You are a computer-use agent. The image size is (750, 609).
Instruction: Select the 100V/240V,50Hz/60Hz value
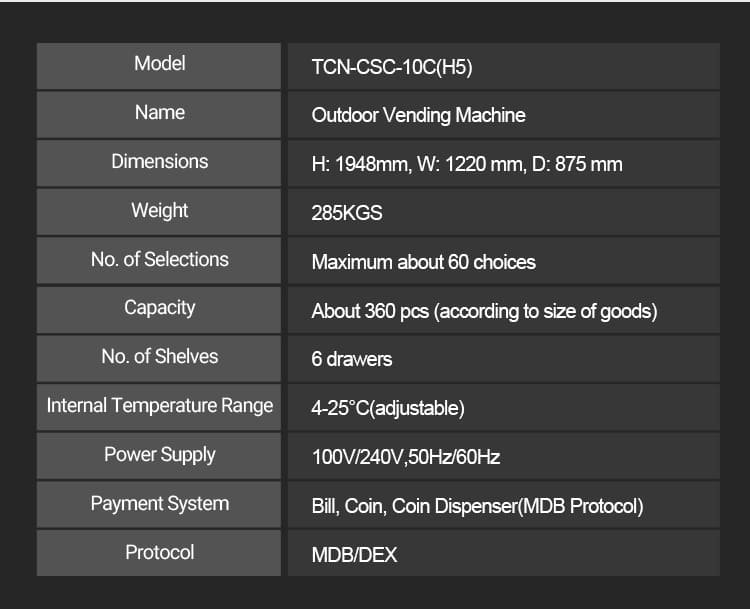coord(405,457)
